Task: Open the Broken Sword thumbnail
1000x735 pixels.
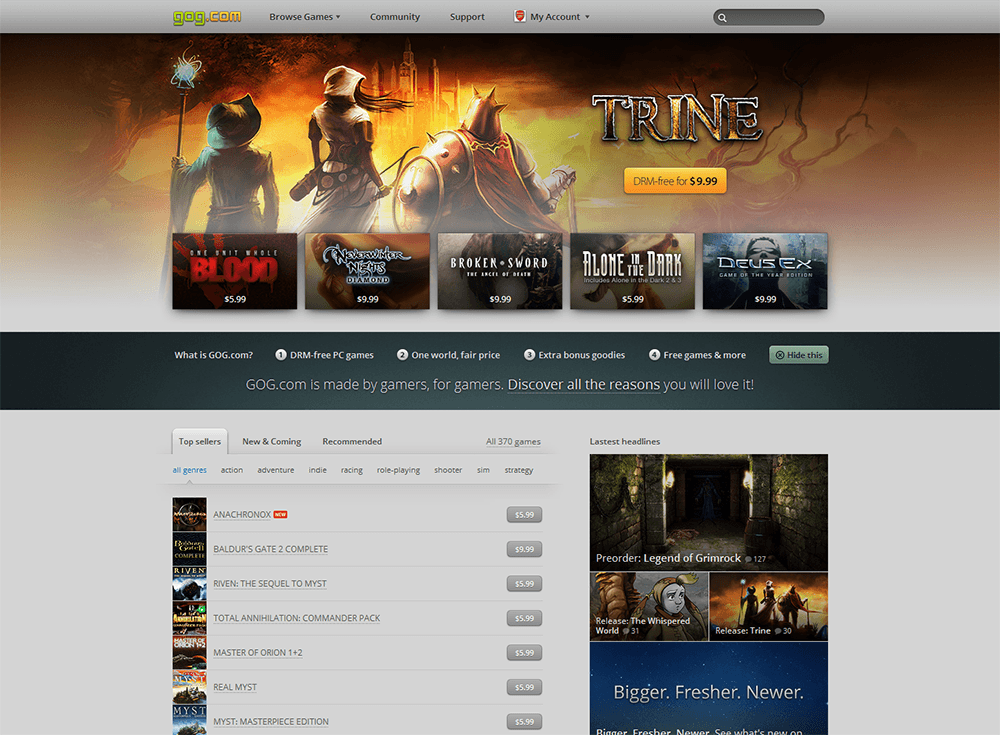Action: pyautogui.click(x=500, y=271)
